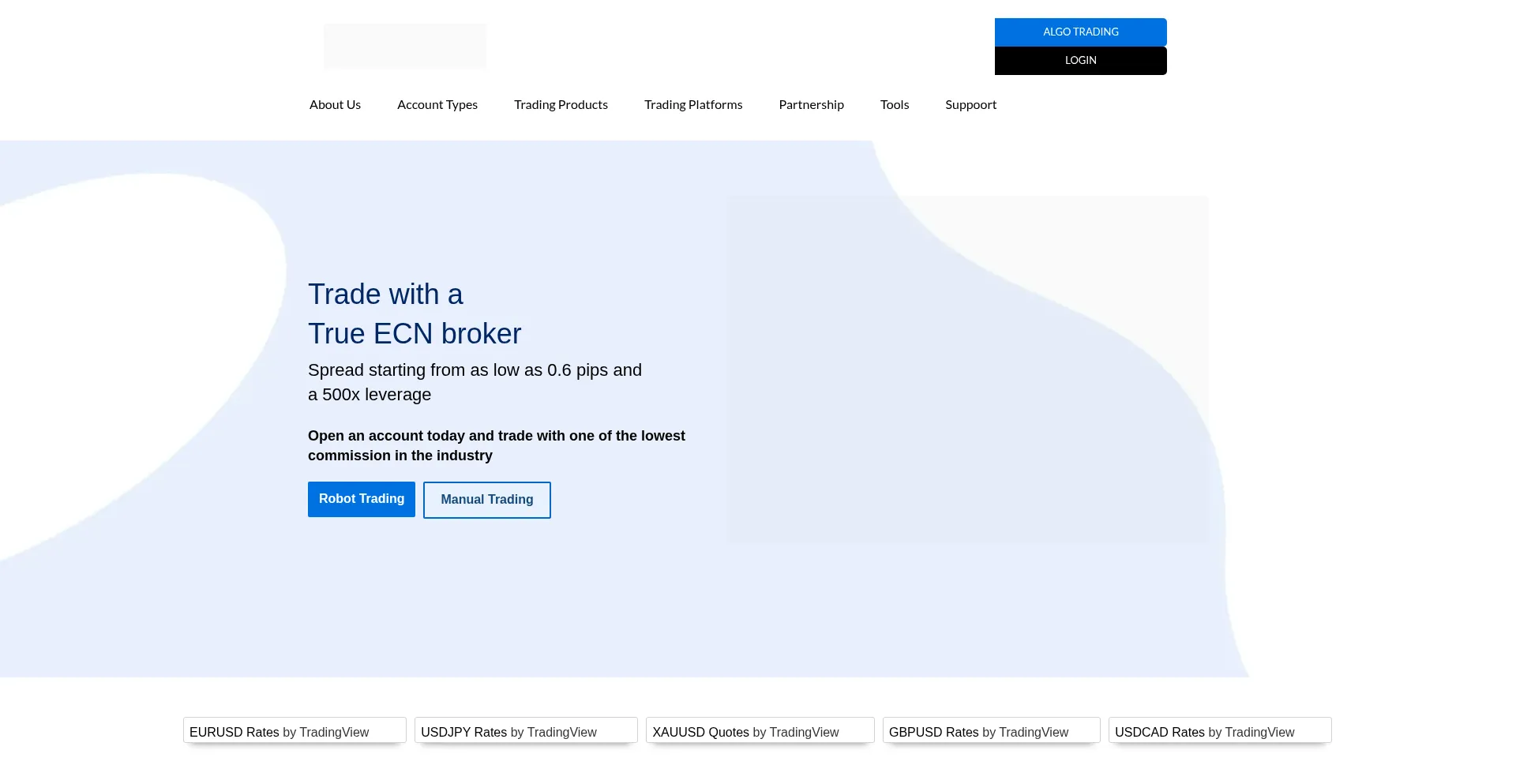This screenshot has height=784, width=1516.
Task: Open the About Us menu
Action: tap(335, 105)
